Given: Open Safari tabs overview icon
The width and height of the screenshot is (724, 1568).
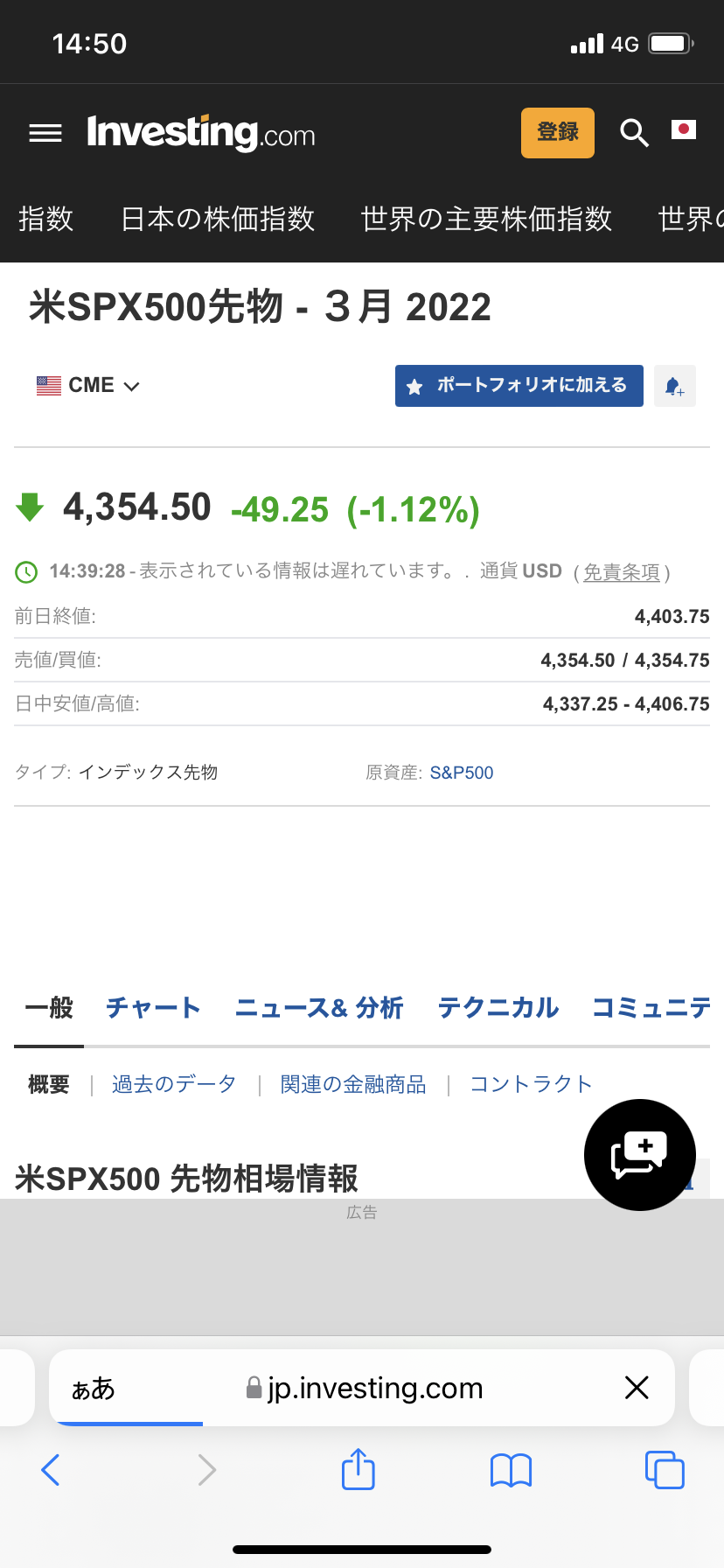Looking at the screenshot, I should (x=665, y=1469).
